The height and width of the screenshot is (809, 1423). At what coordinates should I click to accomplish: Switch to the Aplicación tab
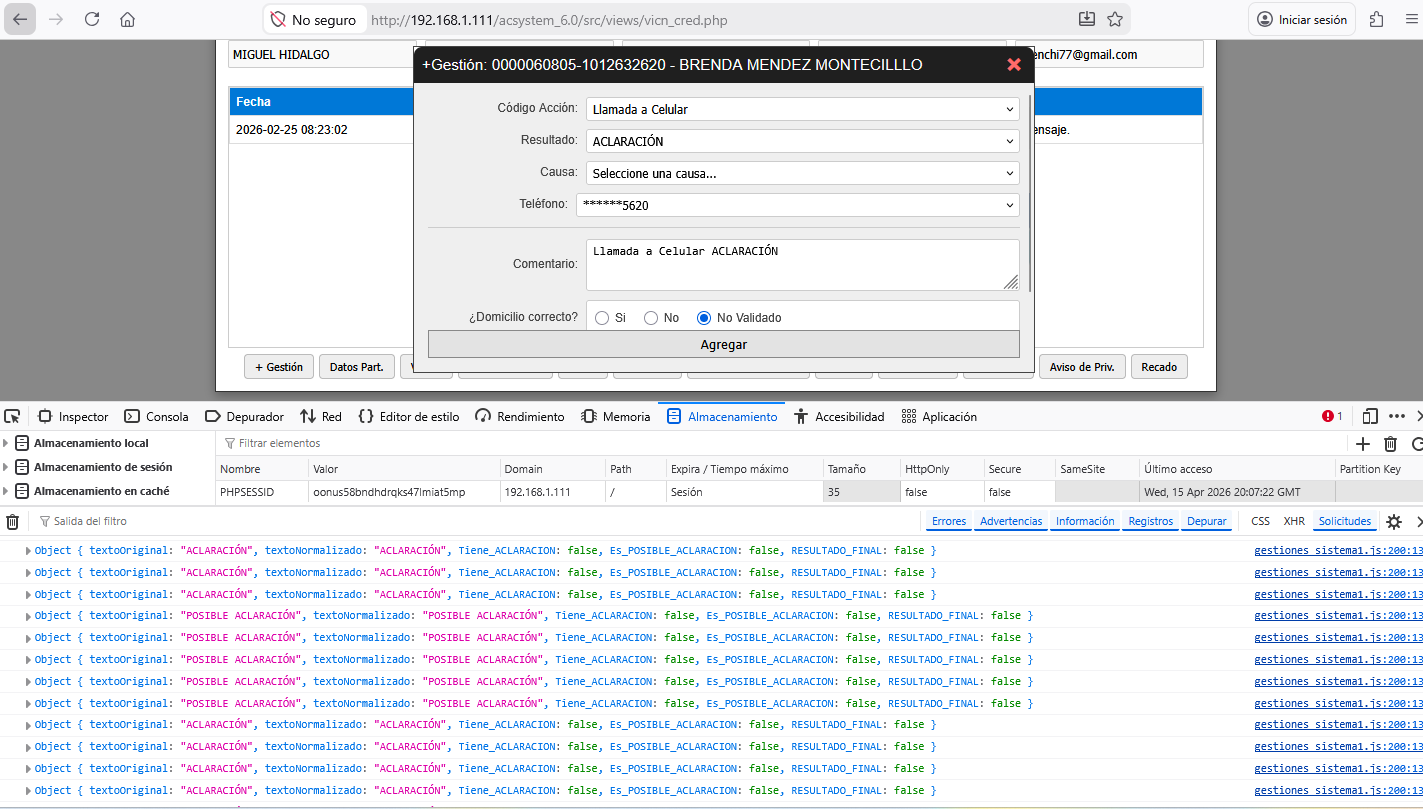[939, 416]
